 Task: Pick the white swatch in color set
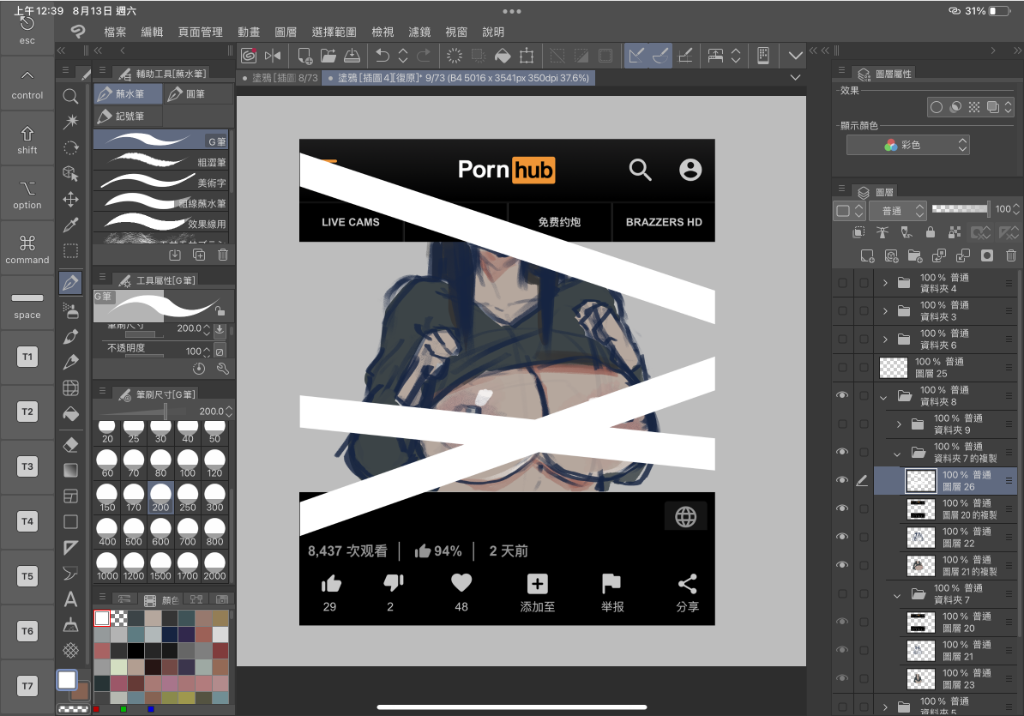pyautogui.click(x=102, y=618)
